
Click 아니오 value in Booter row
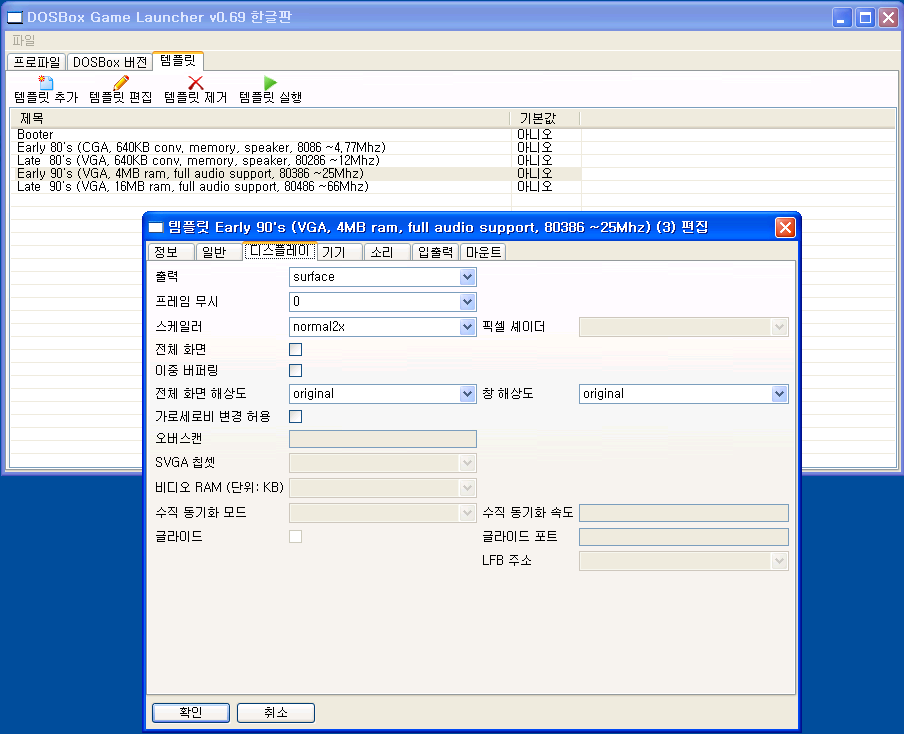tap(534, 134)
